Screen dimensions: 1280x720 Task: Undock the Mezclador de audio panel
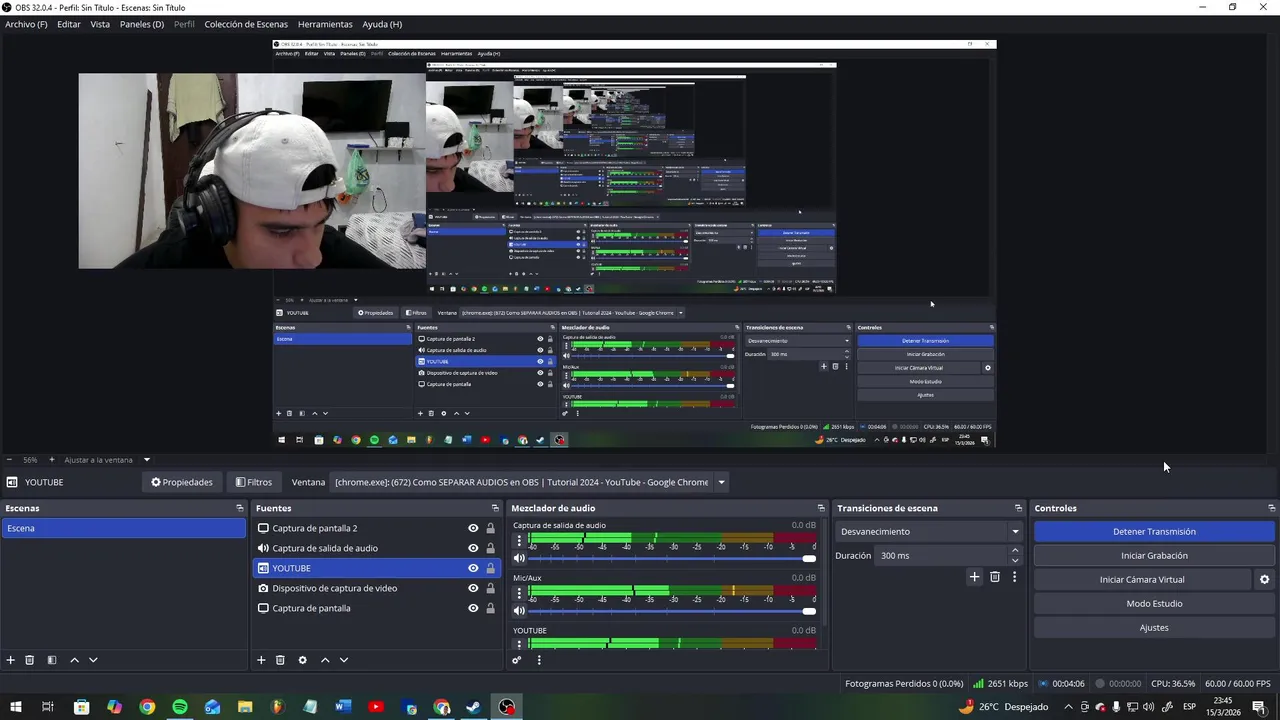[821, 508]
